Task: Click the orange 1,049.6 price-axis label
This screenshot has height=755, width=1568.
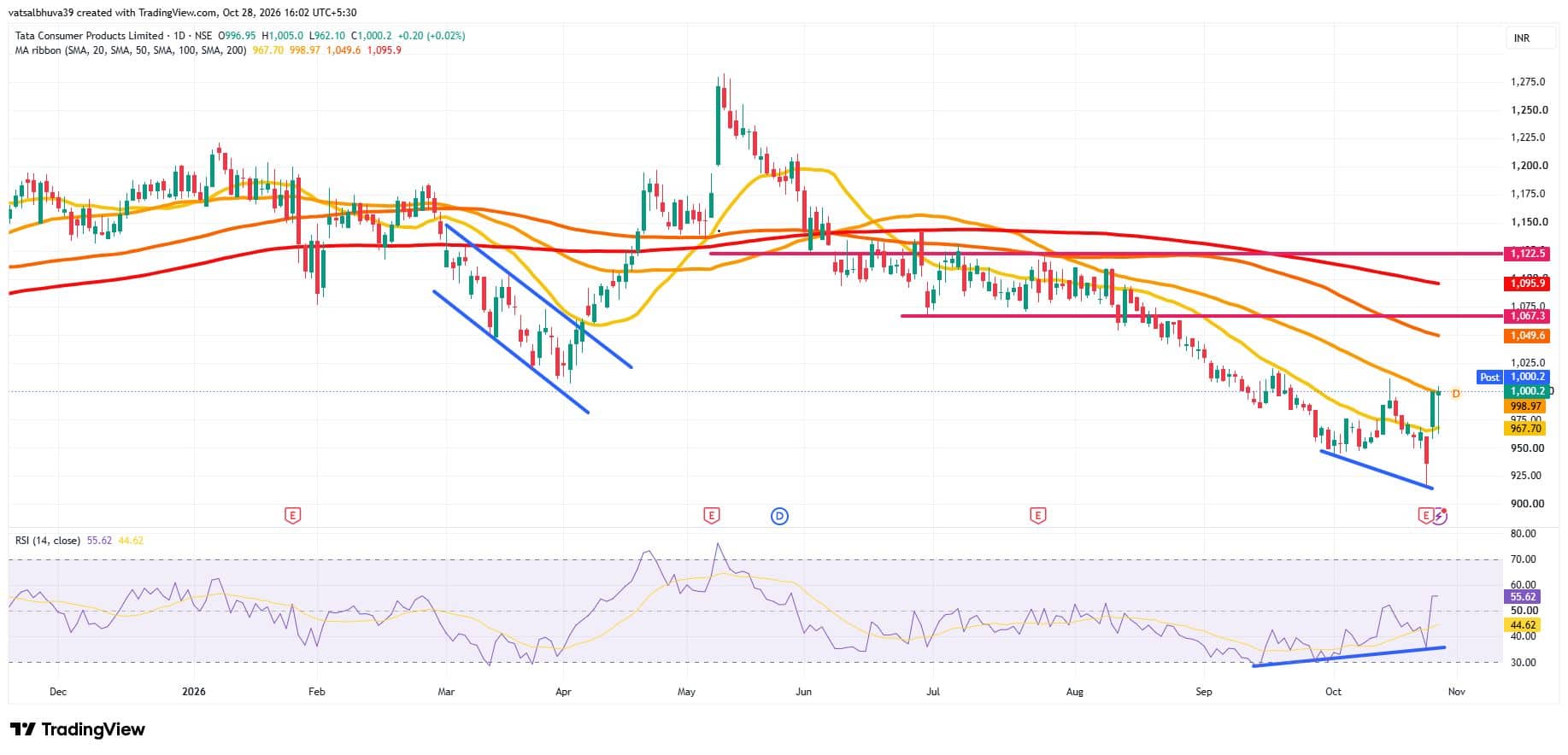Action: (1528, 337)
